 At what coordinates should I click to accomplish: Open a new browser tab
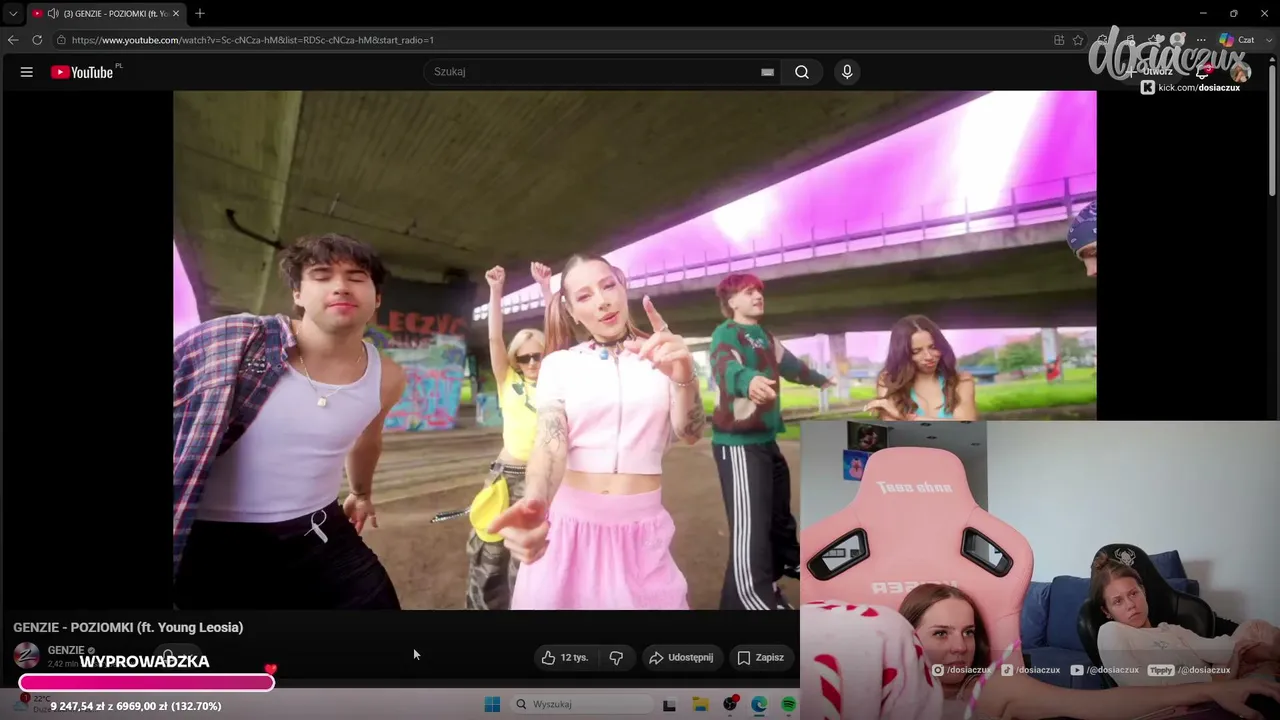point(200,14)
